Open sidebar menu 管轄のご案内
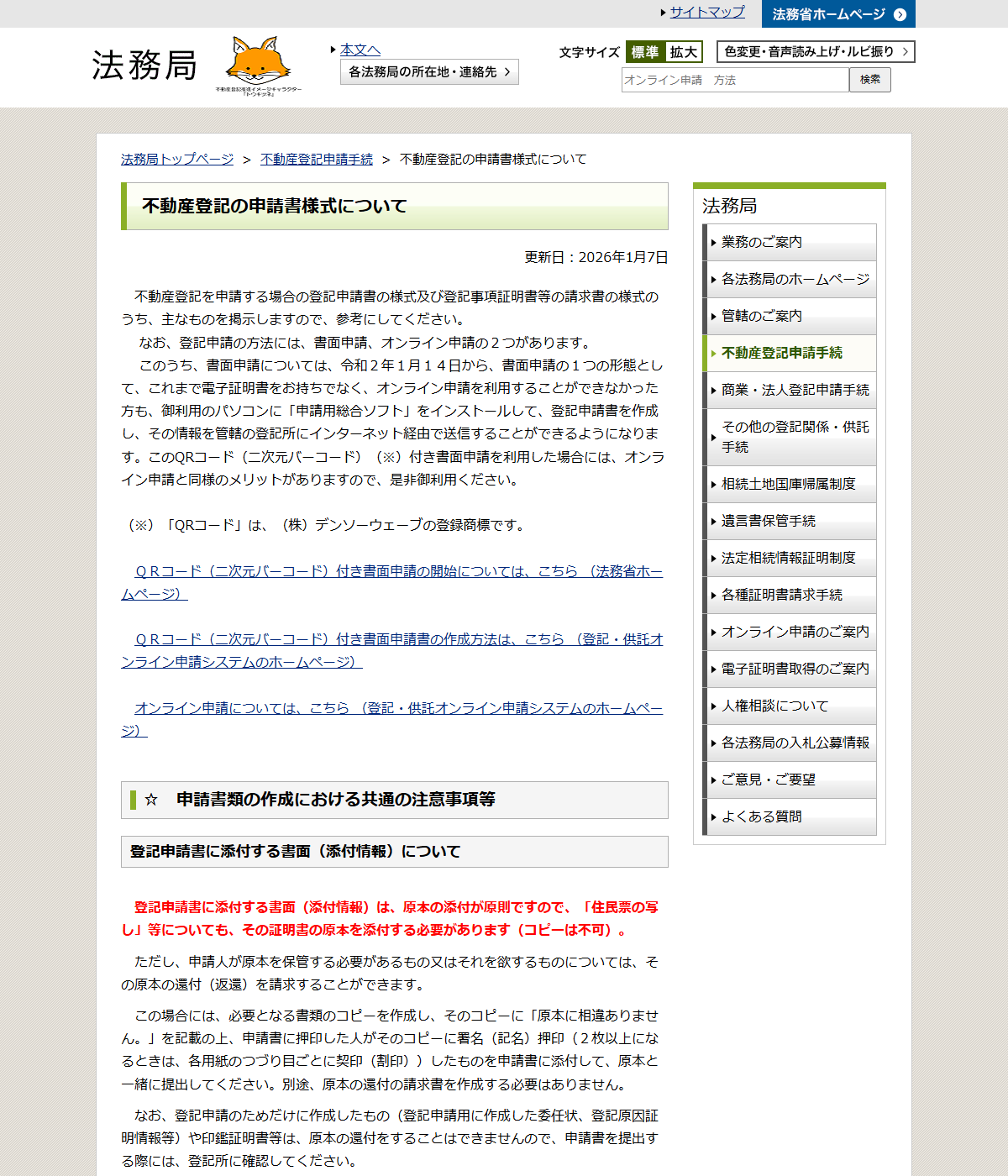 [x=790, y=316]
